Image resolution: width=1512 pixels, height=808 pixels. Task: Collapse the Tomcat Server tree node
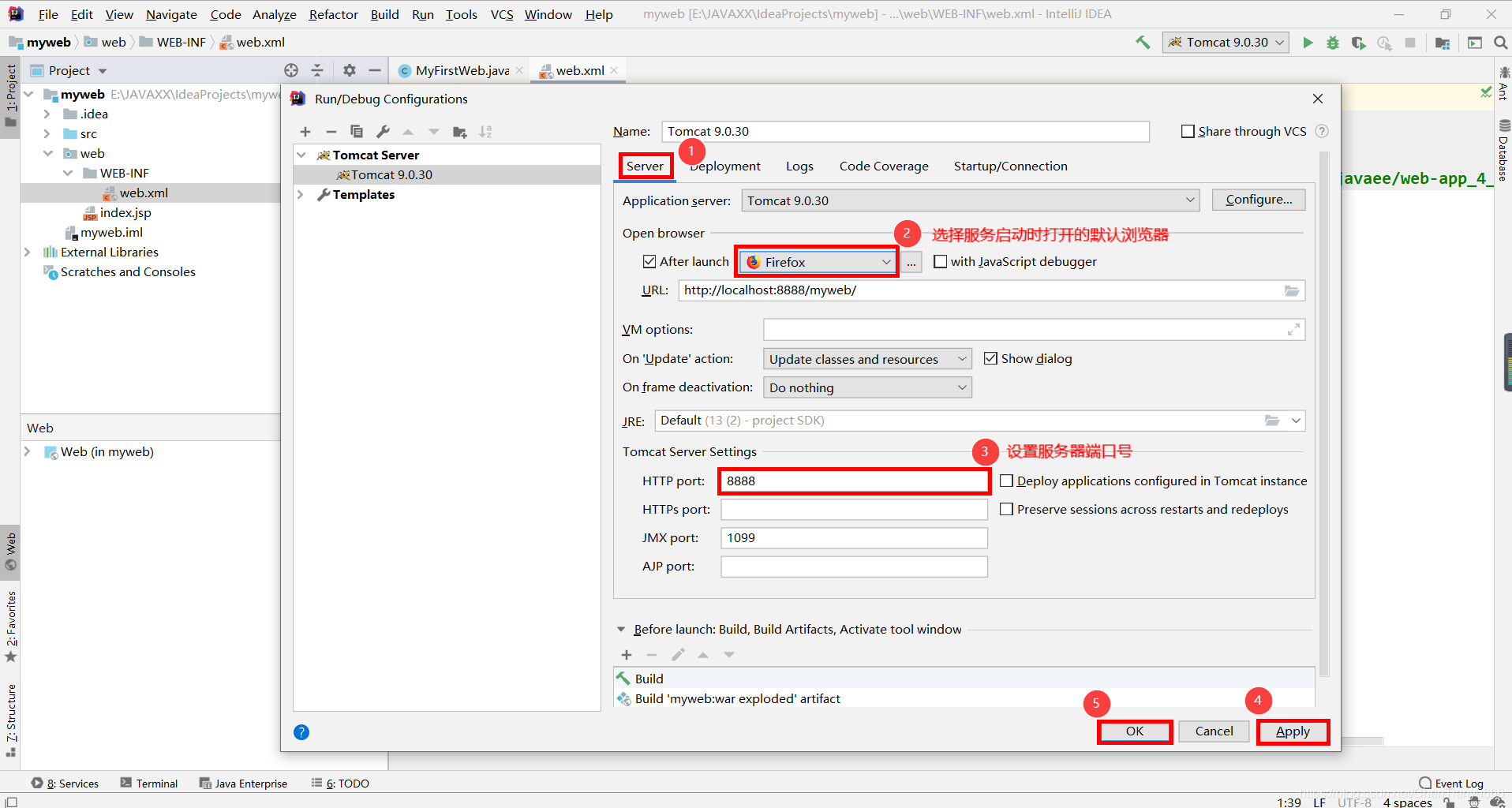301,155
